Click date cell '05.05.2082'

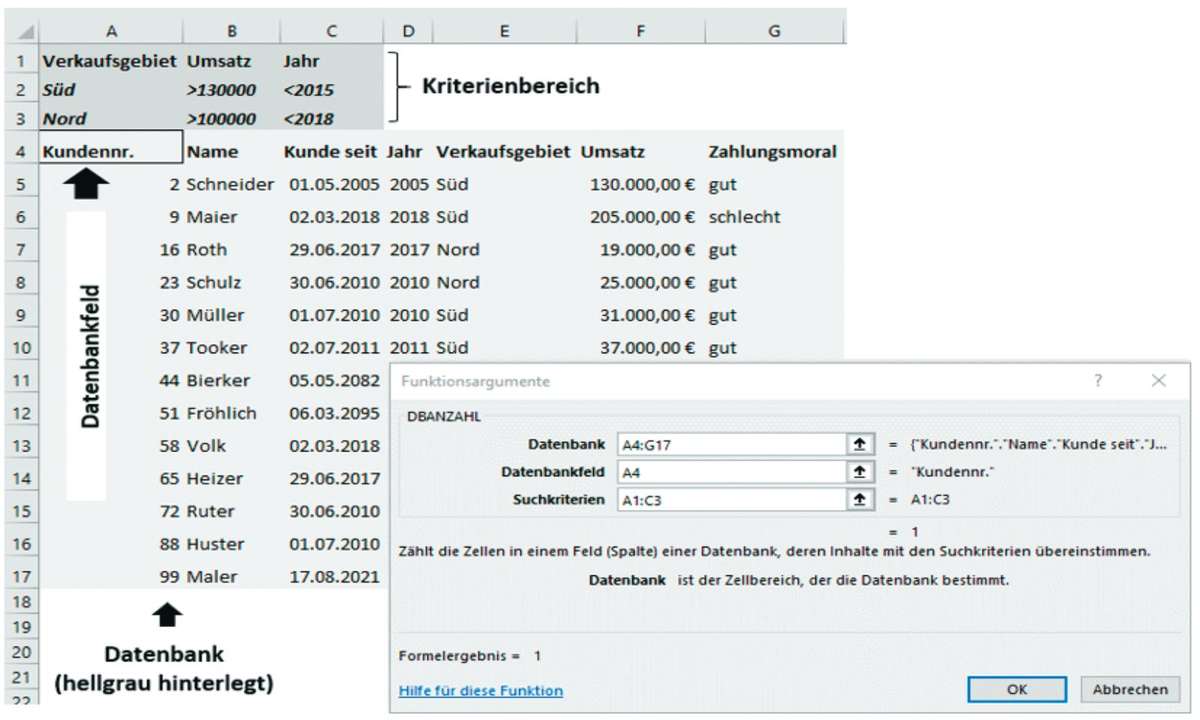pyautogui.click(x=332, y=381)
